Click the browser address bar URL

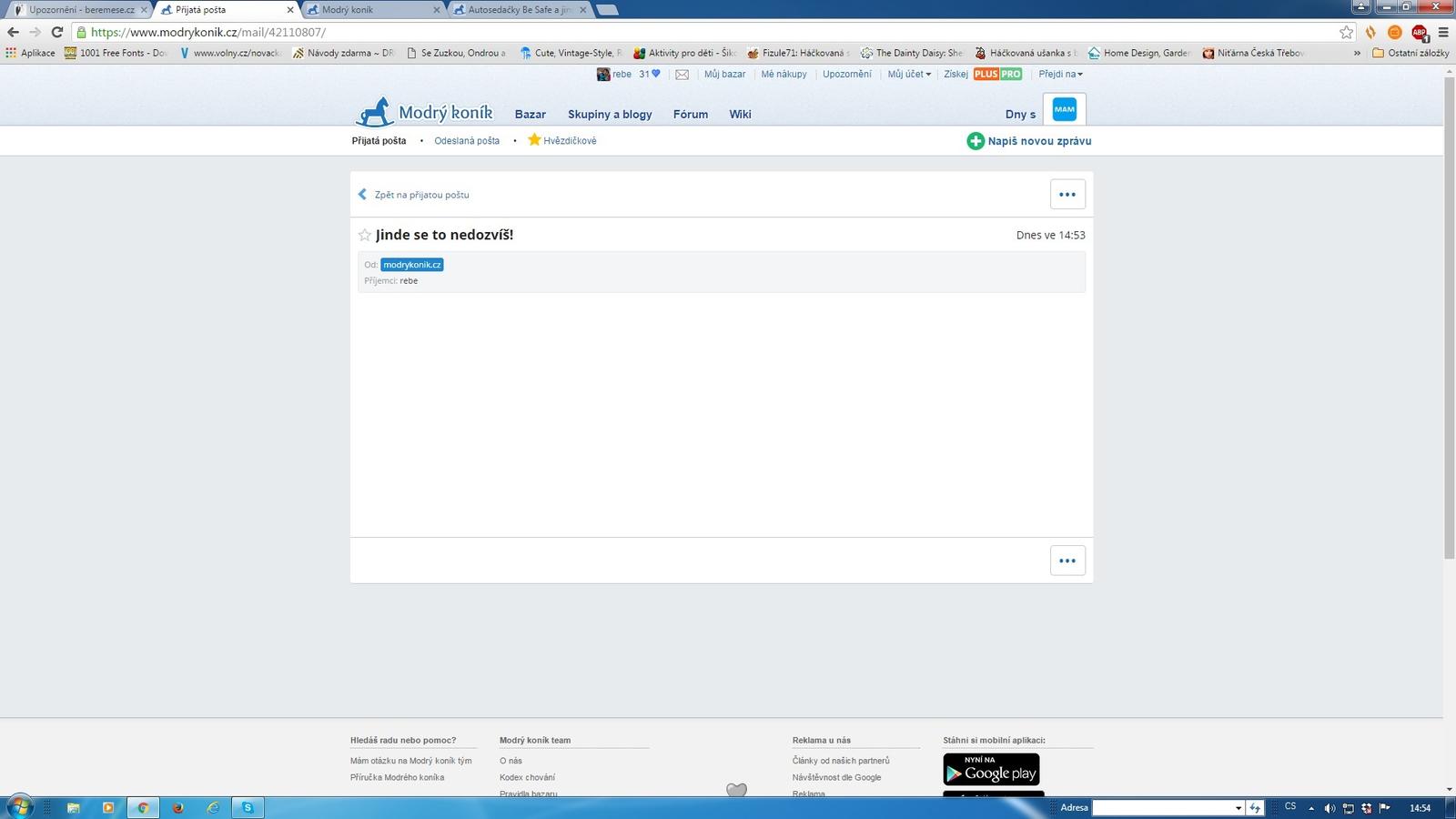(208, 32)
